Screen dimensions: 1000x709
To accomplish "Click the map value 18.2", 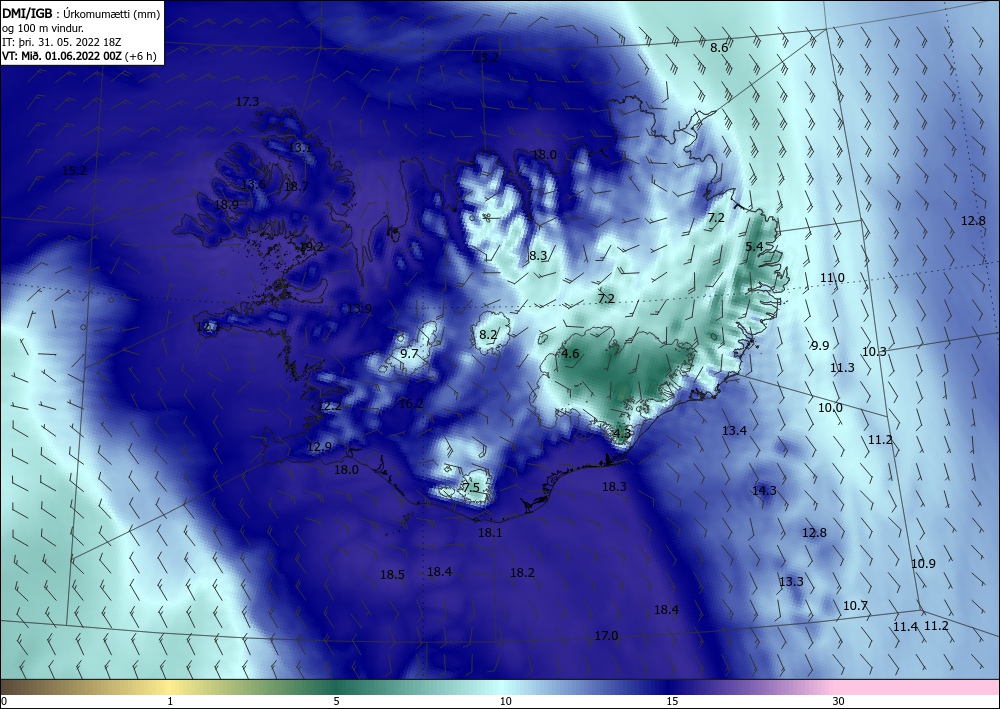I will (x=522, y=573).
